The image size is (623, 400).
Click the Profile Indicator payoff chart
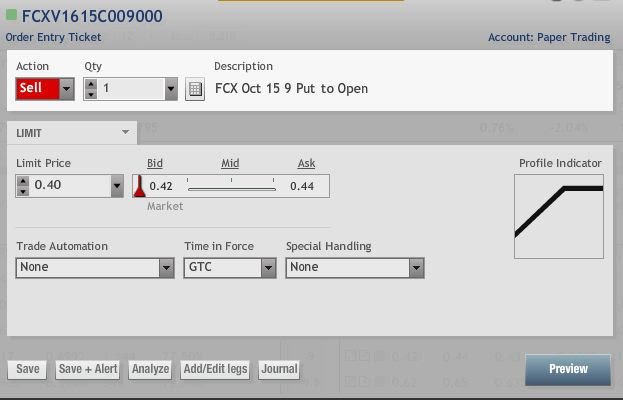[559, 216]
